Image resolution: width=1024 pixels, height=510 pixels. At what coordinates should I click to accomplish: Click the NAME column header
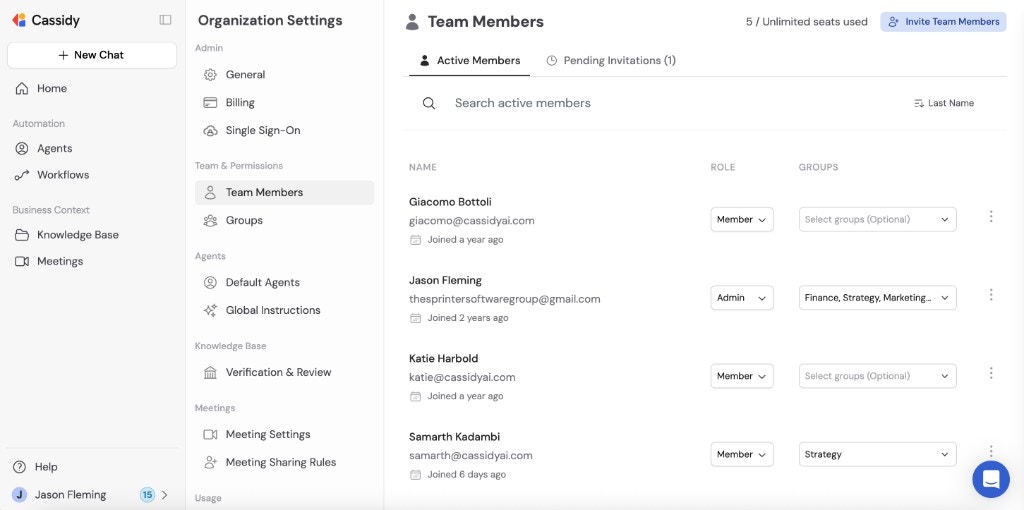(x=423, y=167)
